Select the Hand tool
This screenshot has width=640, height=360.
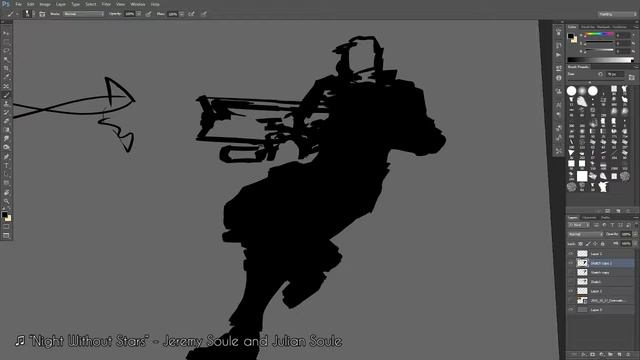[x=6, y=192]
